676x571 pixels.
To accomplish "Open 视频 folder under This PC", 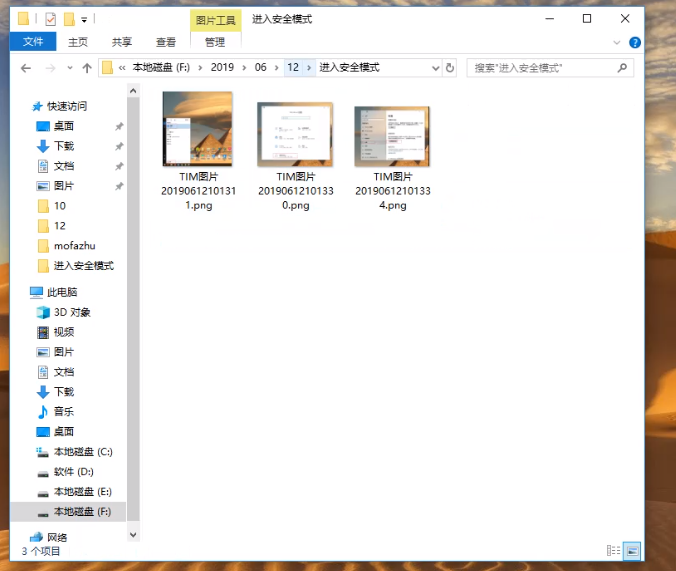I will 63,332.
